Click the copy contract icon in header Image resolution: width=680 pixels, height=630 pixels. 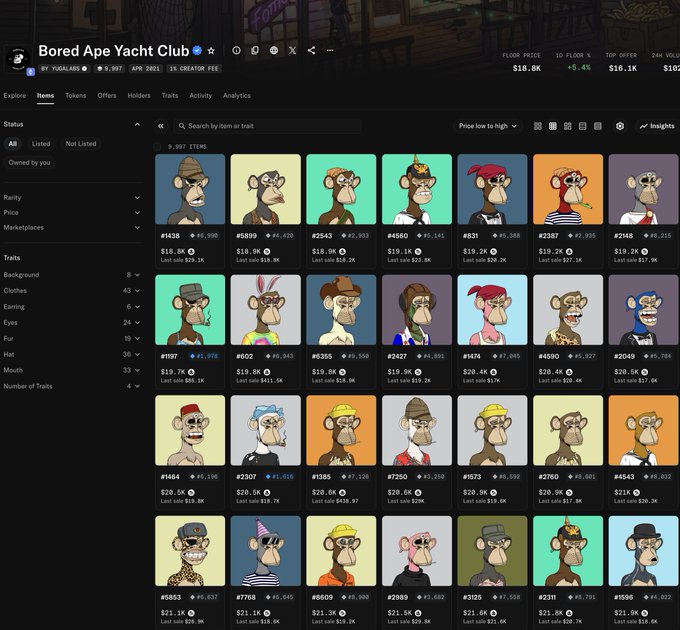[x=255, y=50]
